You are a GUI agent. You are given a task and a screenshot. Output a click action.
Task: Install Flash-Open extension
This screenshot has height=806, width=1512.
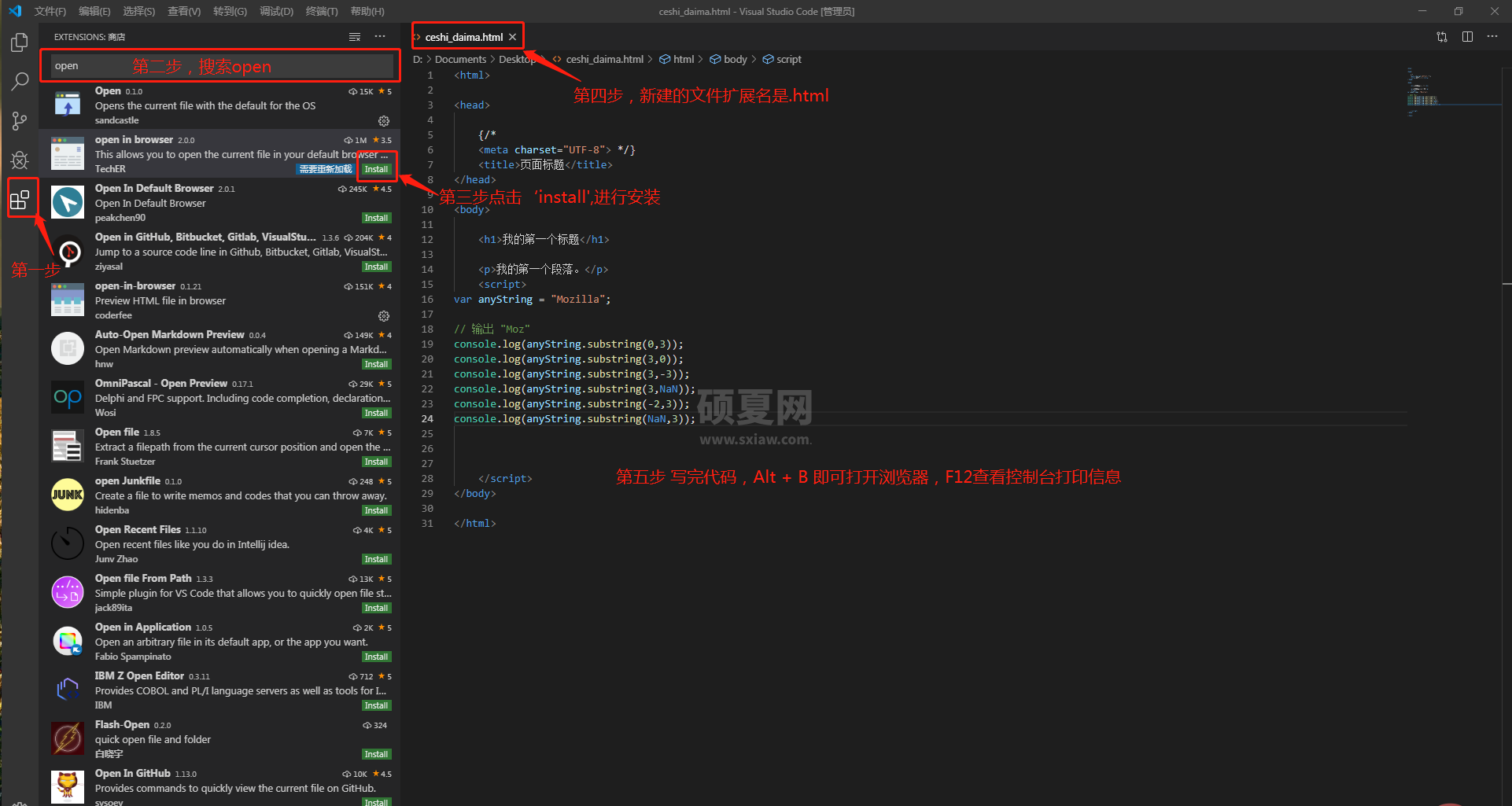(376, 754)
